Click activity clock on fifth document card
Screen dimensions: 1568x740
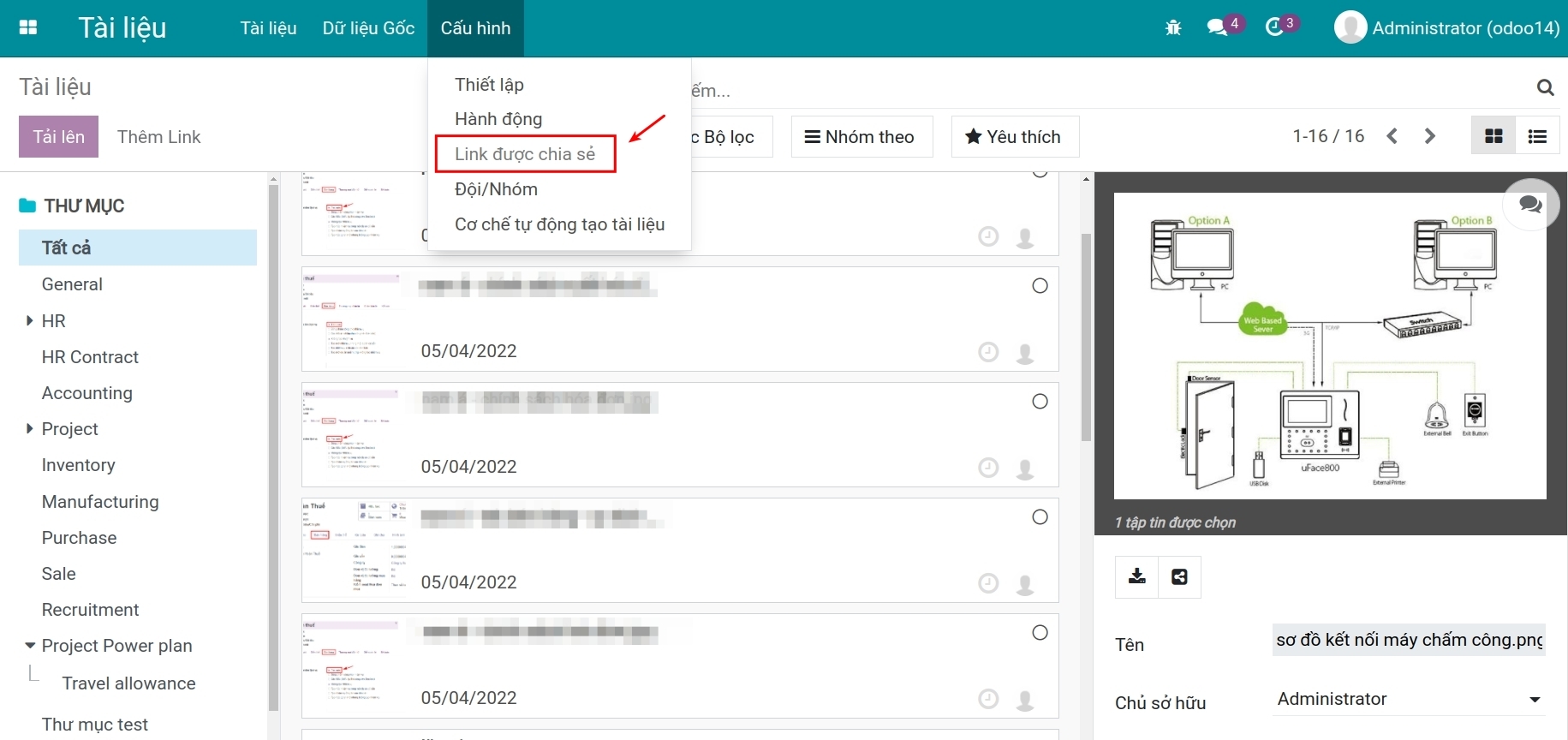(988, 699)
